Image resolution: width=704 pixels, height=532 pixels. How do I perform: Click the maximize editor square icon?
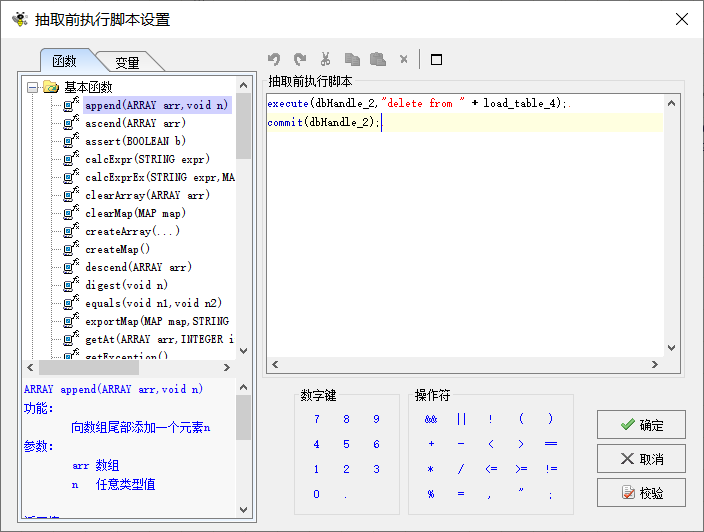436,59
